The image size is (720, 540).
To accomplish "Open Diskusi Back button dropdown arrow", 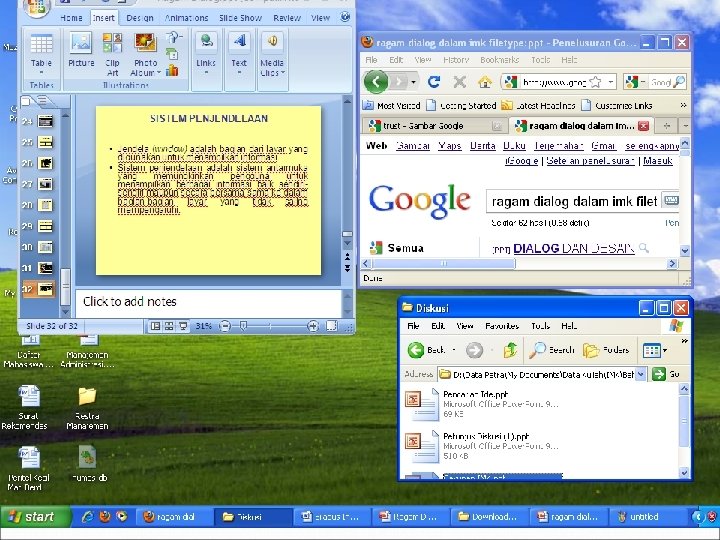I will pyautogui.click(x=454, y=350).
